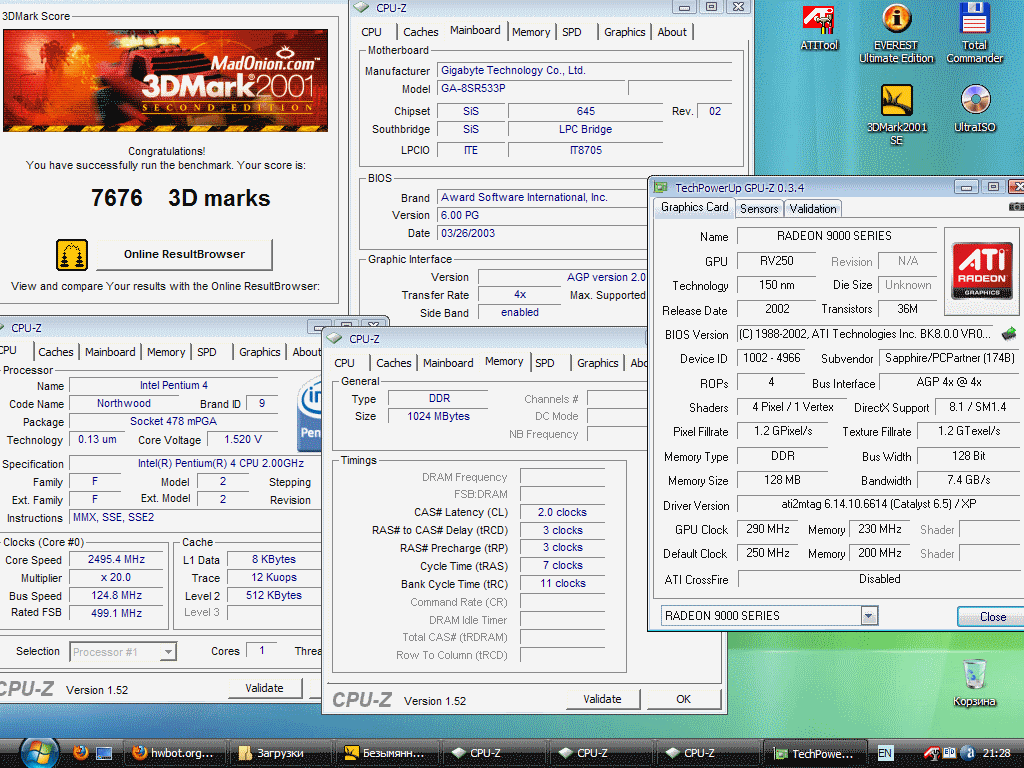Open Memory tab in CPU-Z Mainboard window
Screen dimensions: 1024x768
[531, 32]
